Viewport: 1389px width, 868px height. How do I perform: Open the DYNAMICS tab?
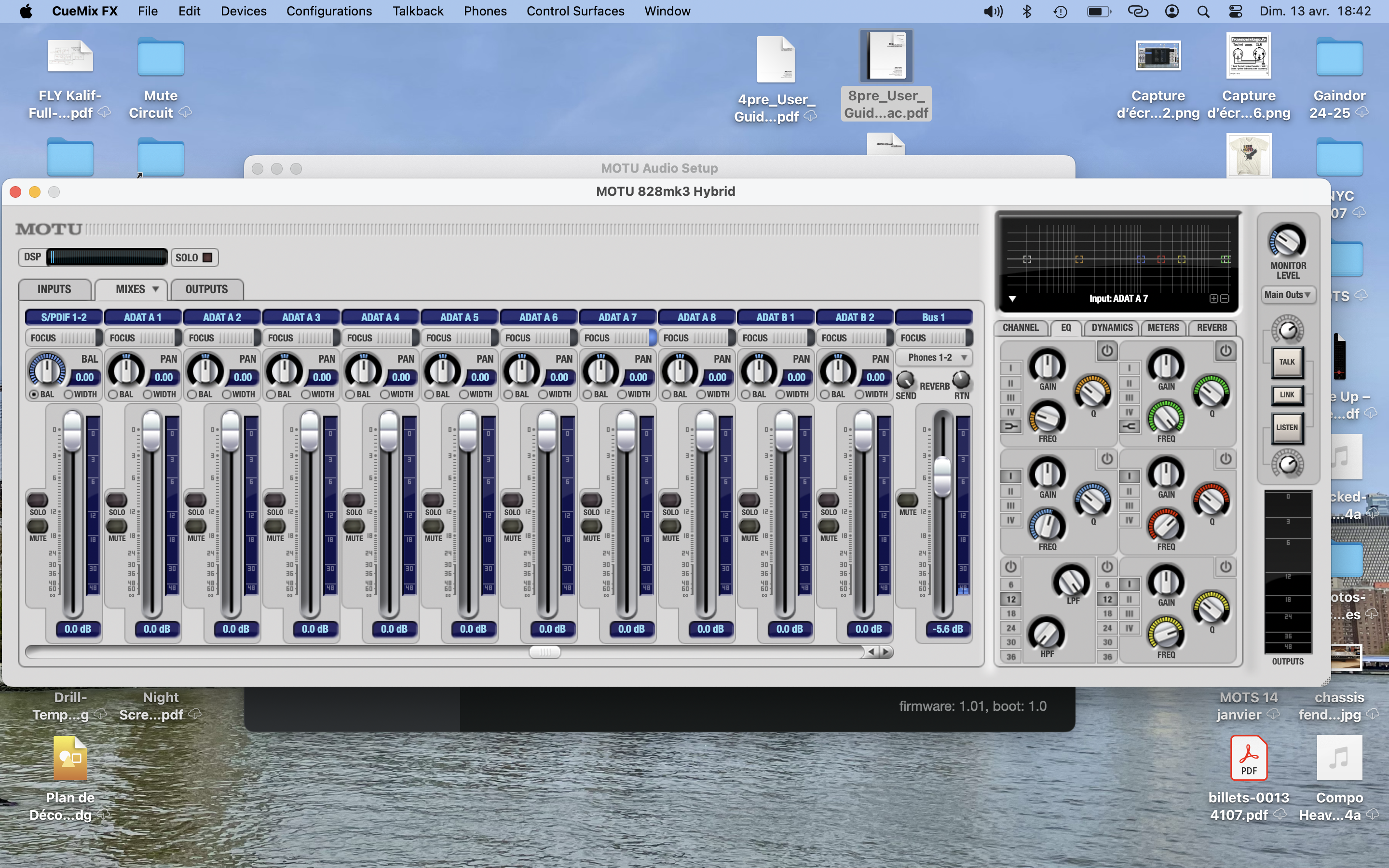(x=1112, y=328)
